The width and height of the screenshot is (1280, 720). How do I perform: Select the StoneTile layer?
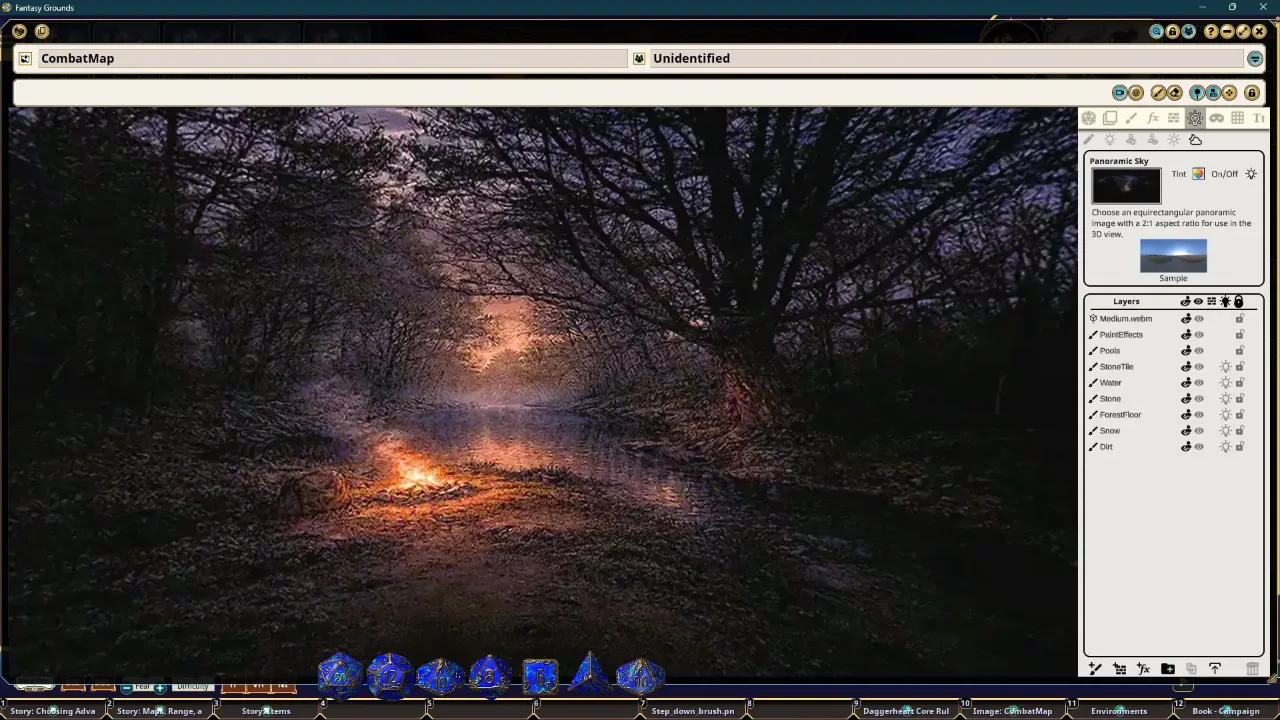click(x=1116, y=367)
